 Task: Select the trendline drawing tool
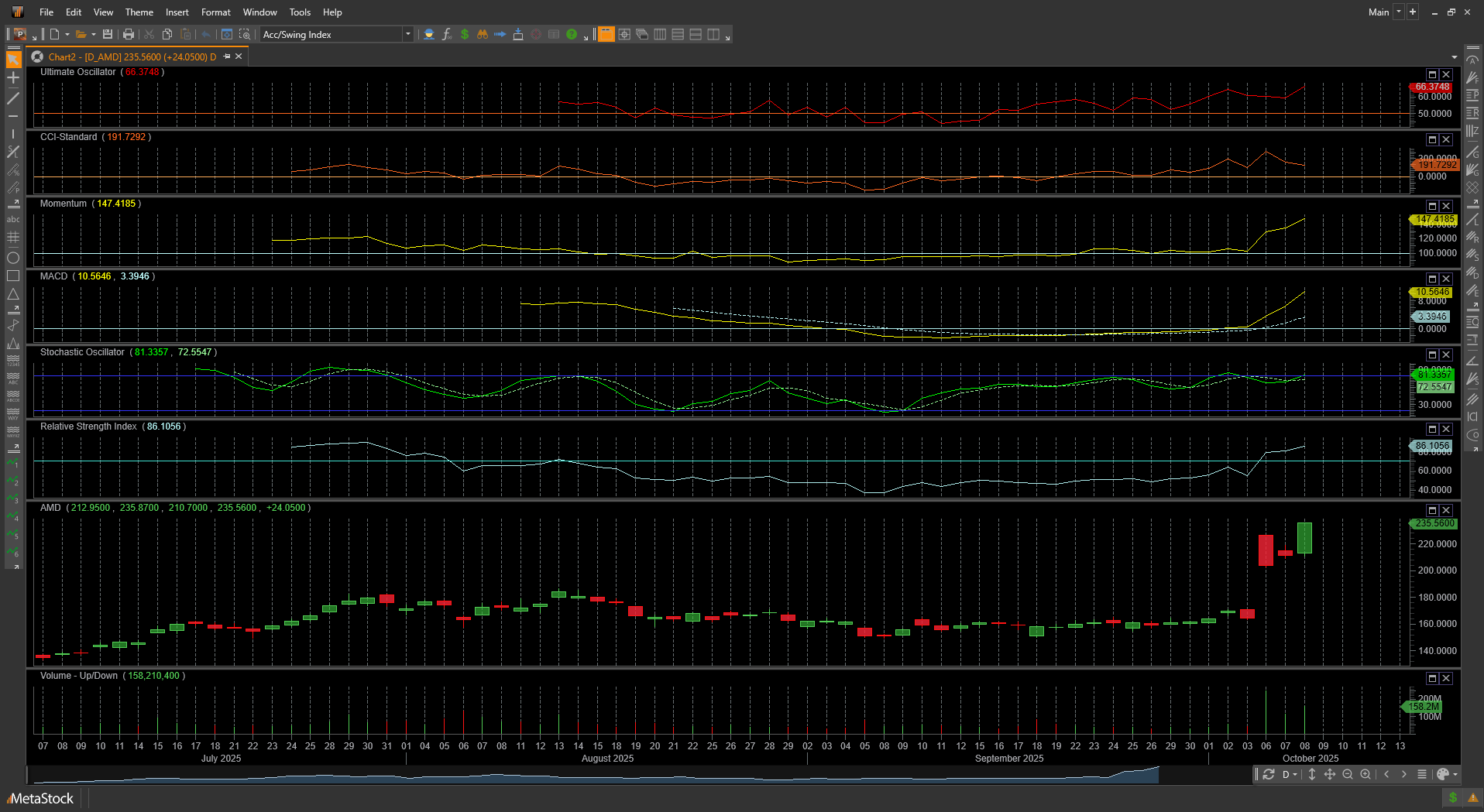13,98
